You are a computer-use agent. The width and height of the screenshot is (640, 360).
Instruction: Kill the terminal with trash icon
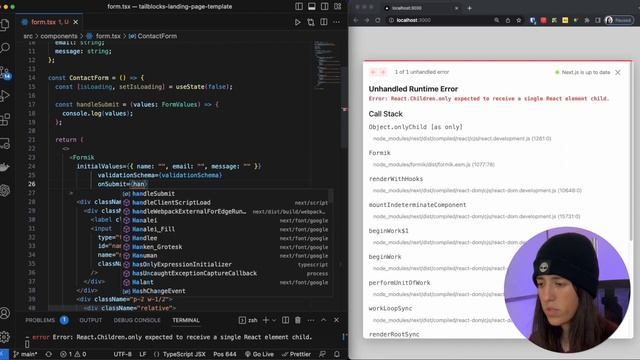pyautogui.click(x=298, y=320)
